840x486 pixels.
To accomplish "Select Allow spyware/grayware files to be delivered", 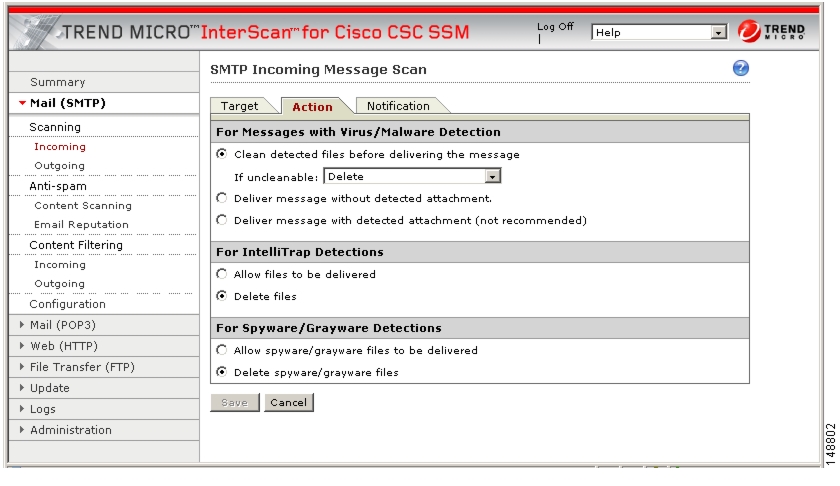I will (x=221, y=350).
